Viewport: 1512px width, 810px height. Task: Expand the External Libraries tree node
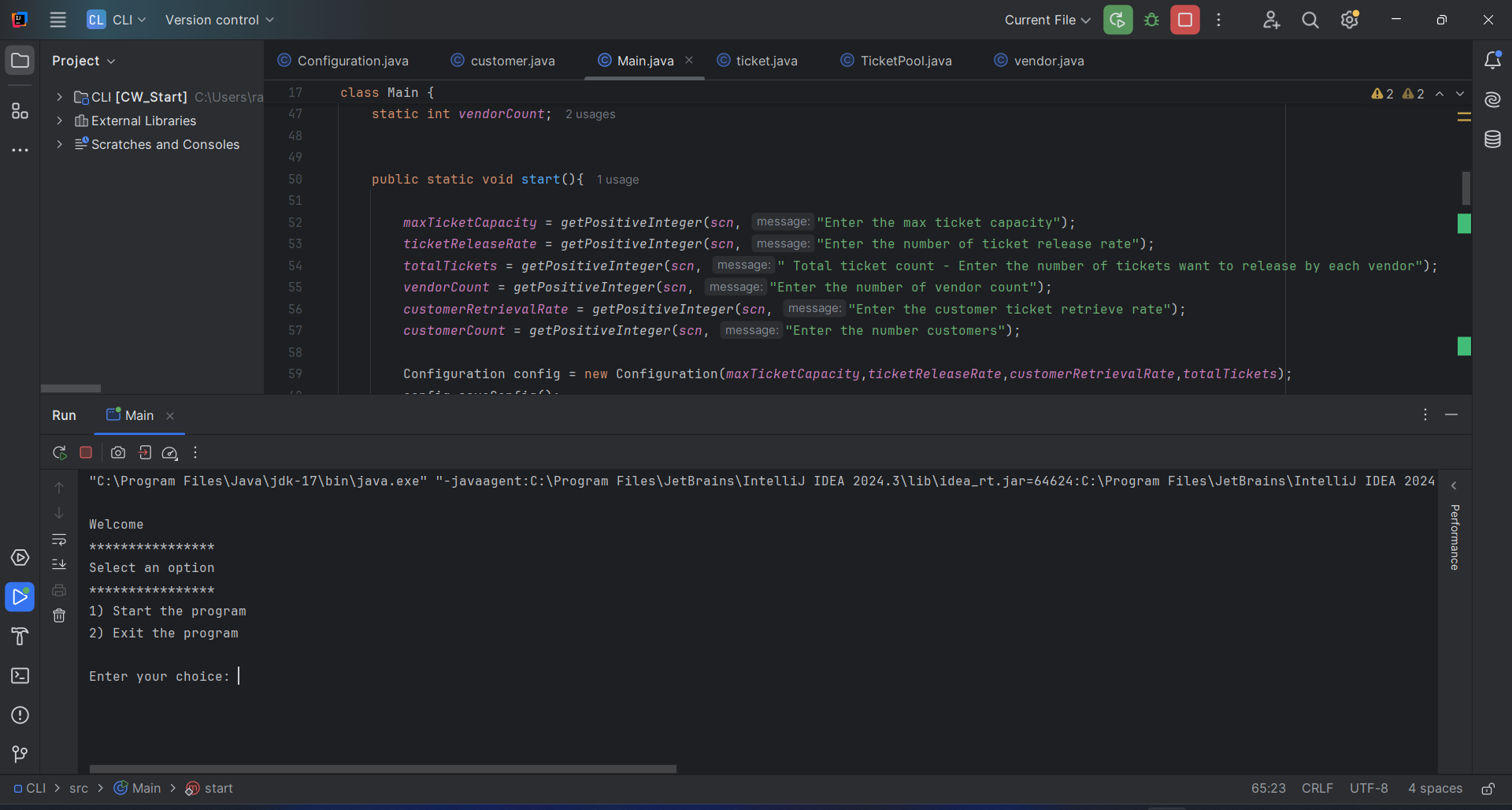coord(59,121)
